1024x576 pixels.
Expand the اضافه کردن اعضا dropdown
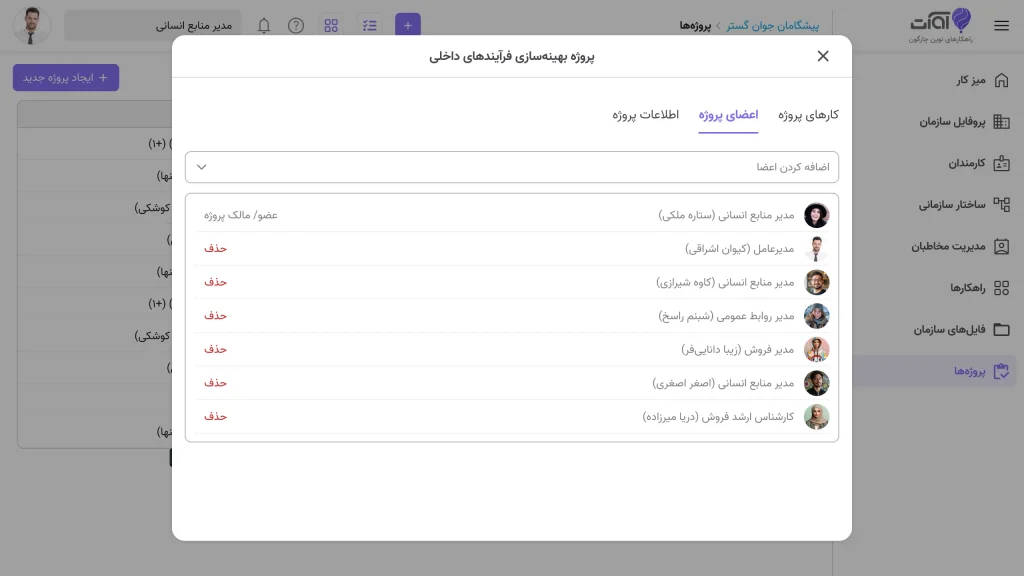(x=511, y=167)
